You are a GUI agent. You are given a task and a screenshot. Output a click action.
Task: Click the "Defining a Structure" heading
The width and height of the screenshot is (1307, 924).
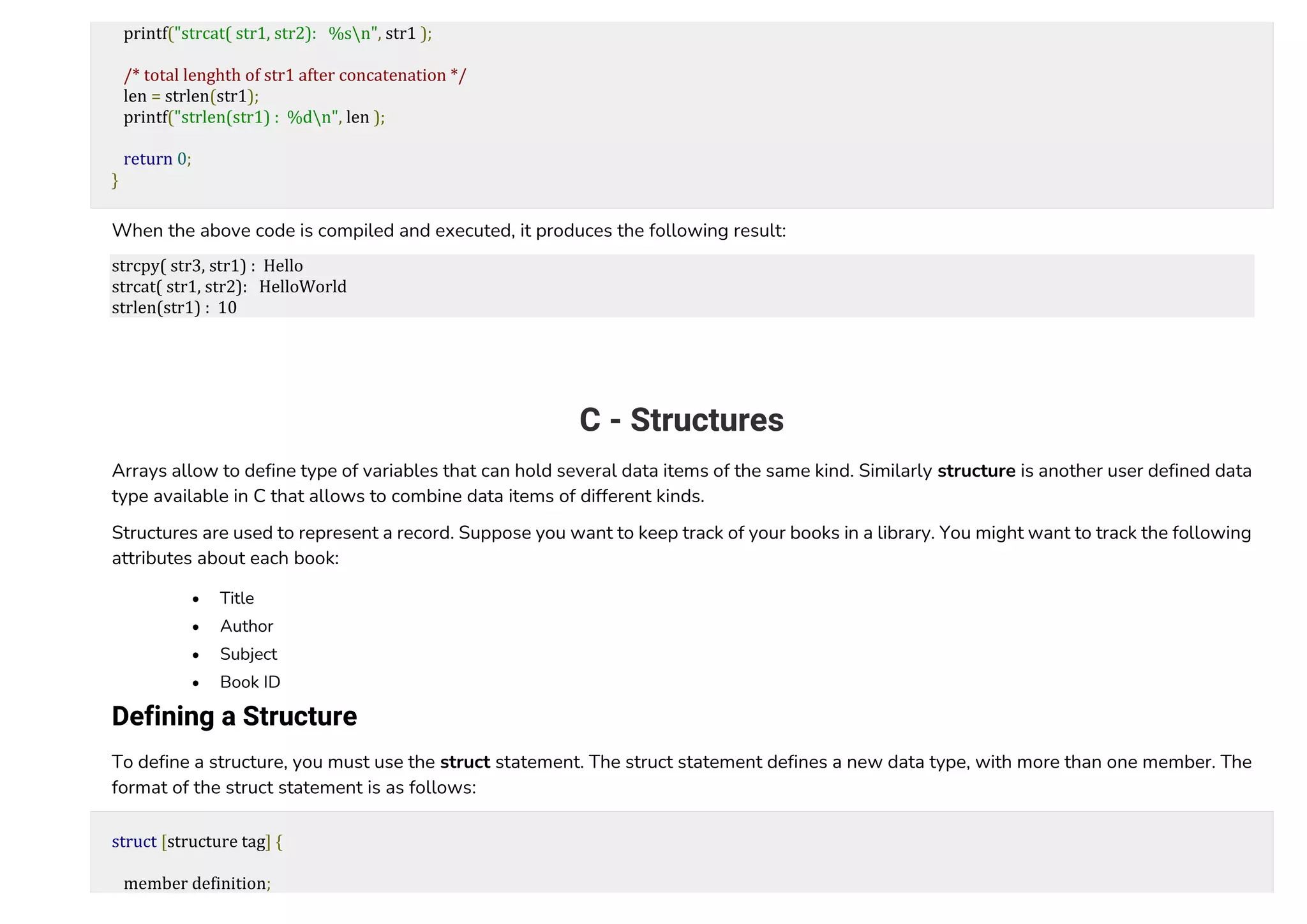coord(234,716)
